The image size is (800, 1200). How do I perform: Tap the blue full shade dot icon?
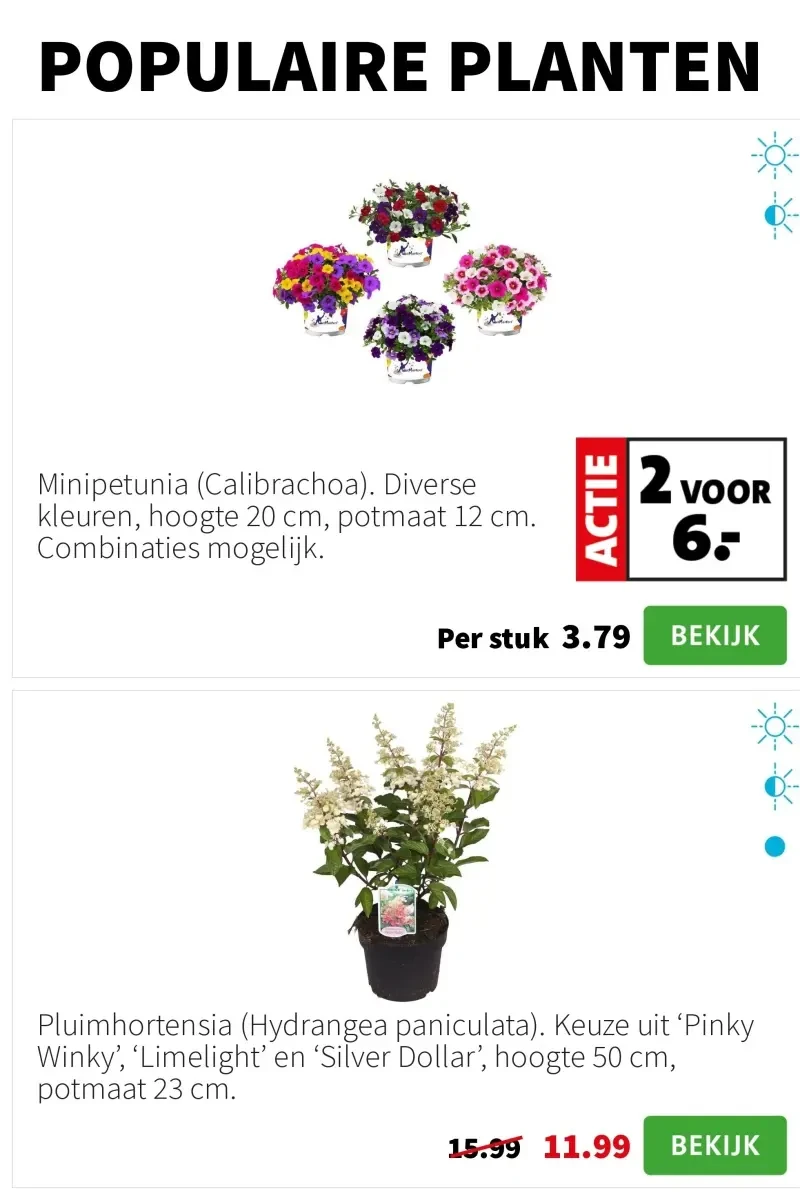(775, 847)
